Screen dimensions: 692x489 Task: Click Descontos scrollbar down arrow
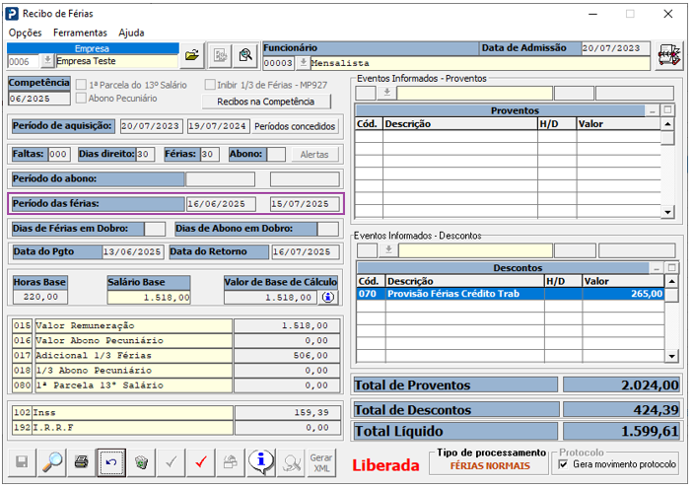coord(672,356)
